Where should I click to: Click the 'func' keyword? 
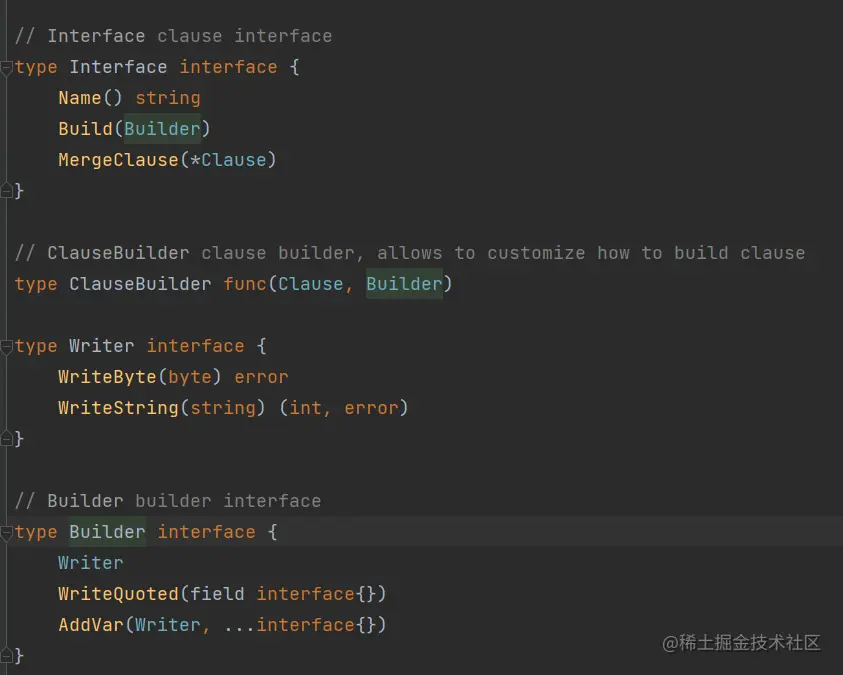[x=245, y=284]
